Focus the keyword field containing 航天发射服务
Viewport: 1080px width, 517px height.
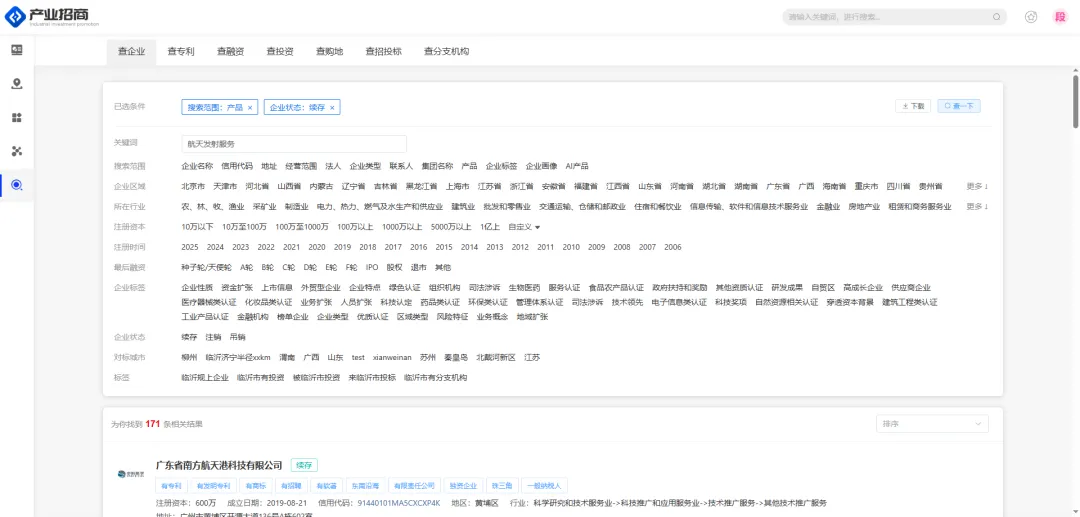point(294,144)
